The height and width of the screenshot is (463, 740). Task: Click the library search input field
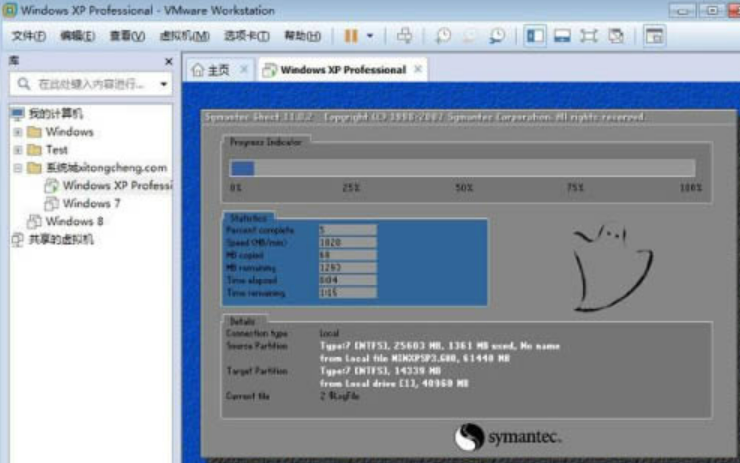point(95,85)
